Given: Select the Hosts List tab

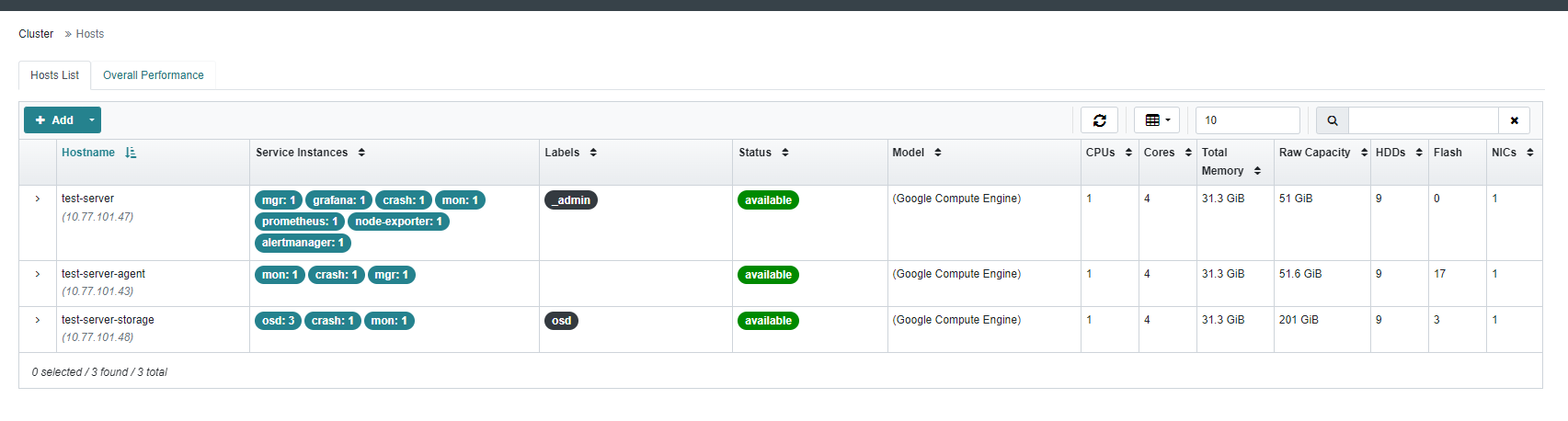Looking at the screenshot, I should (x=54, y=75).
